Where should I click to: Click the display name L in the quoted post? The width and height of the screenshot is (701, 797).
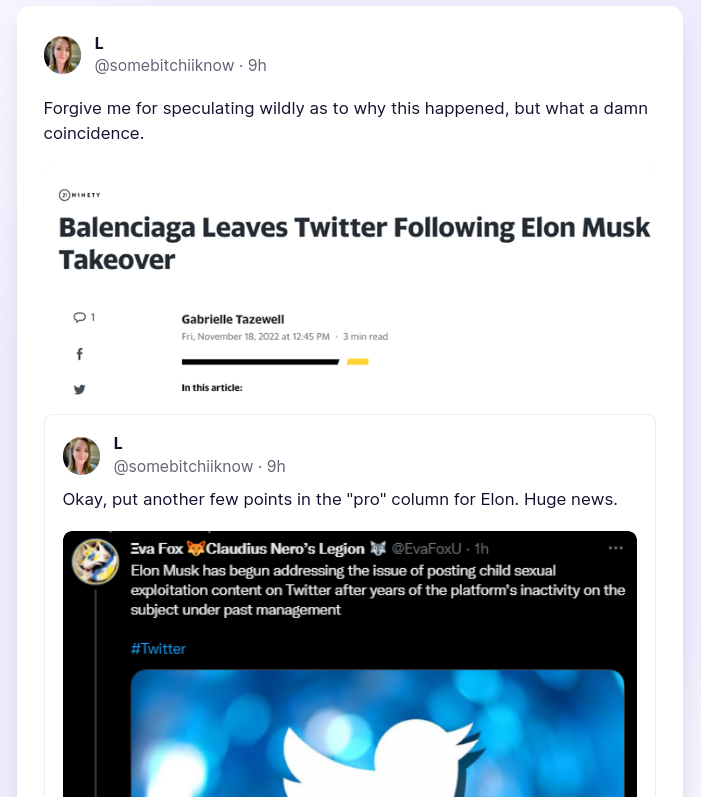[118, 443]
